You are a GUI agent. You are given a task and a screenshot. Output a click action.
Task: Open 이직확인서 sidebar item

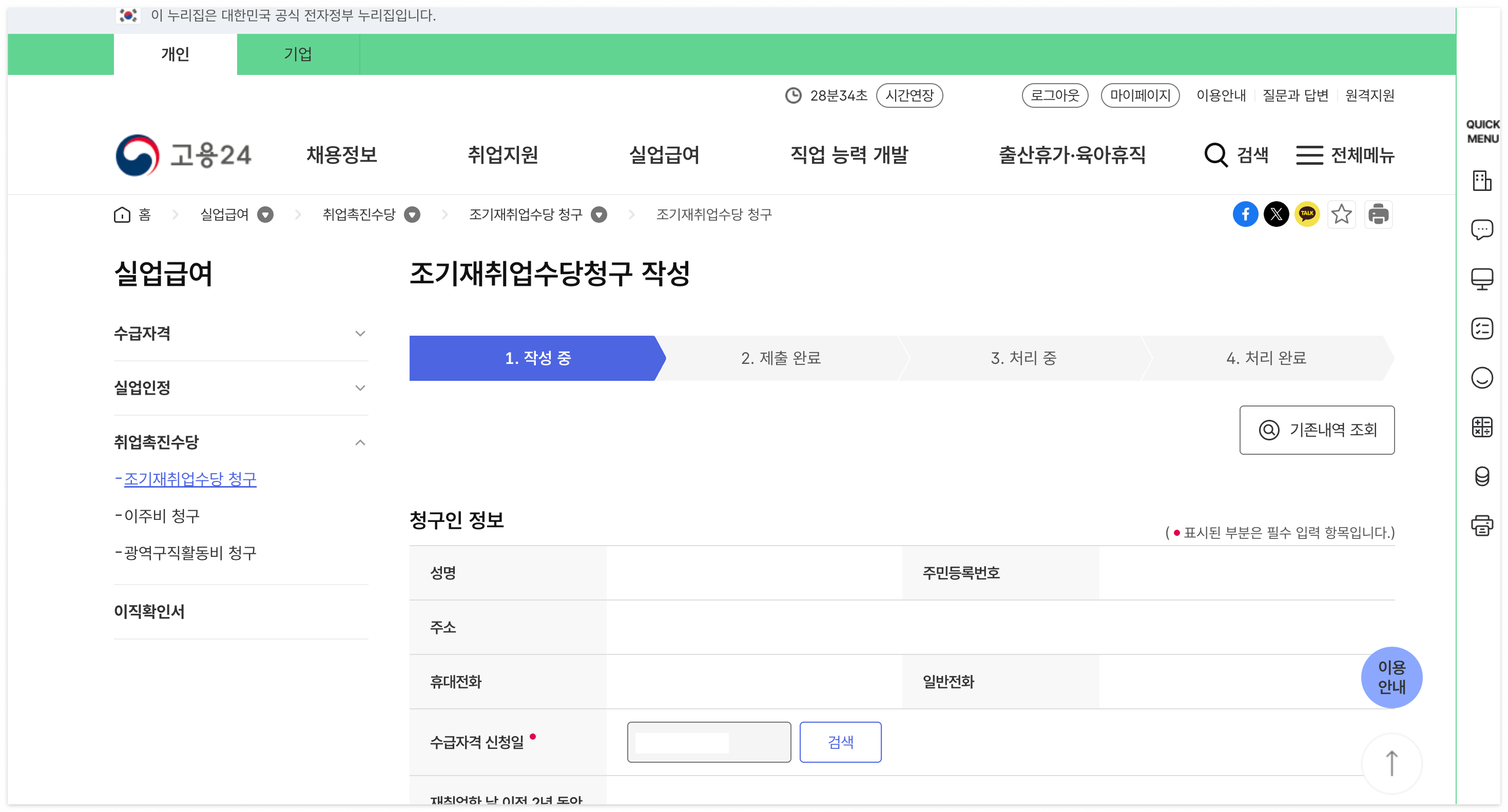(x=149, y=611)
